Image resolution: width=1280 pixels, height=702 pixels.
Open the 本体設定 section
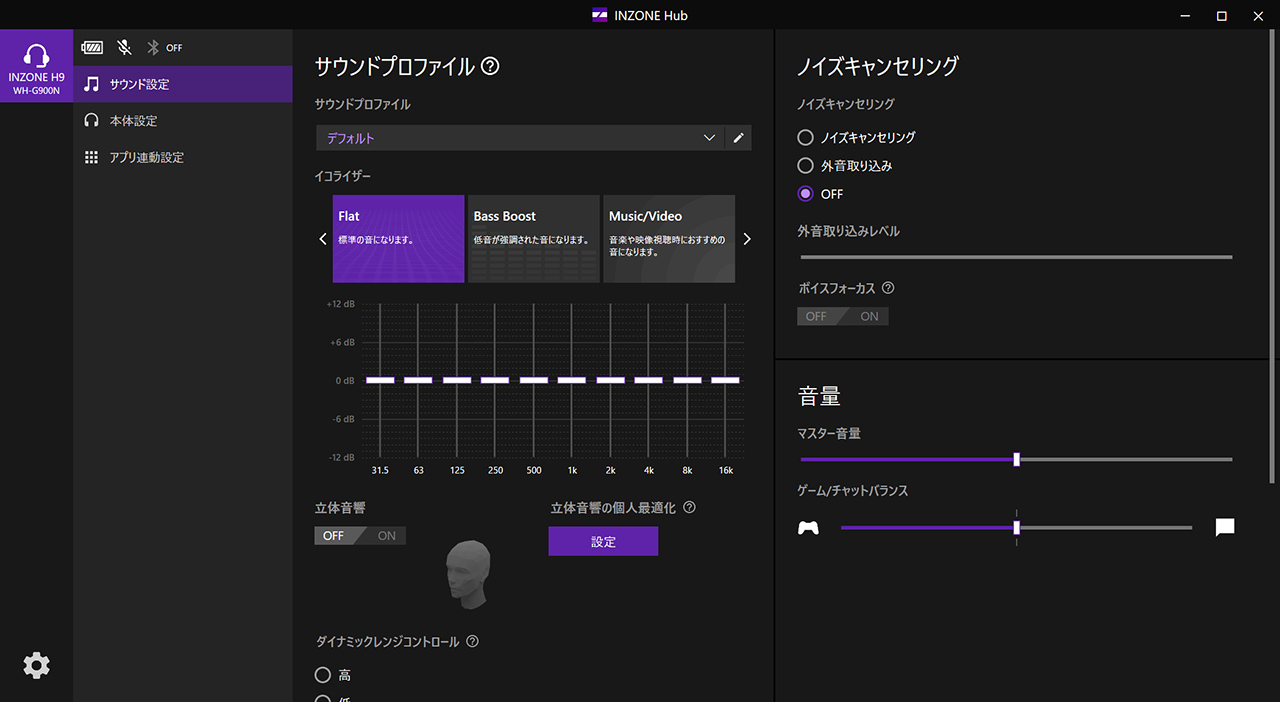coord(183,121)
